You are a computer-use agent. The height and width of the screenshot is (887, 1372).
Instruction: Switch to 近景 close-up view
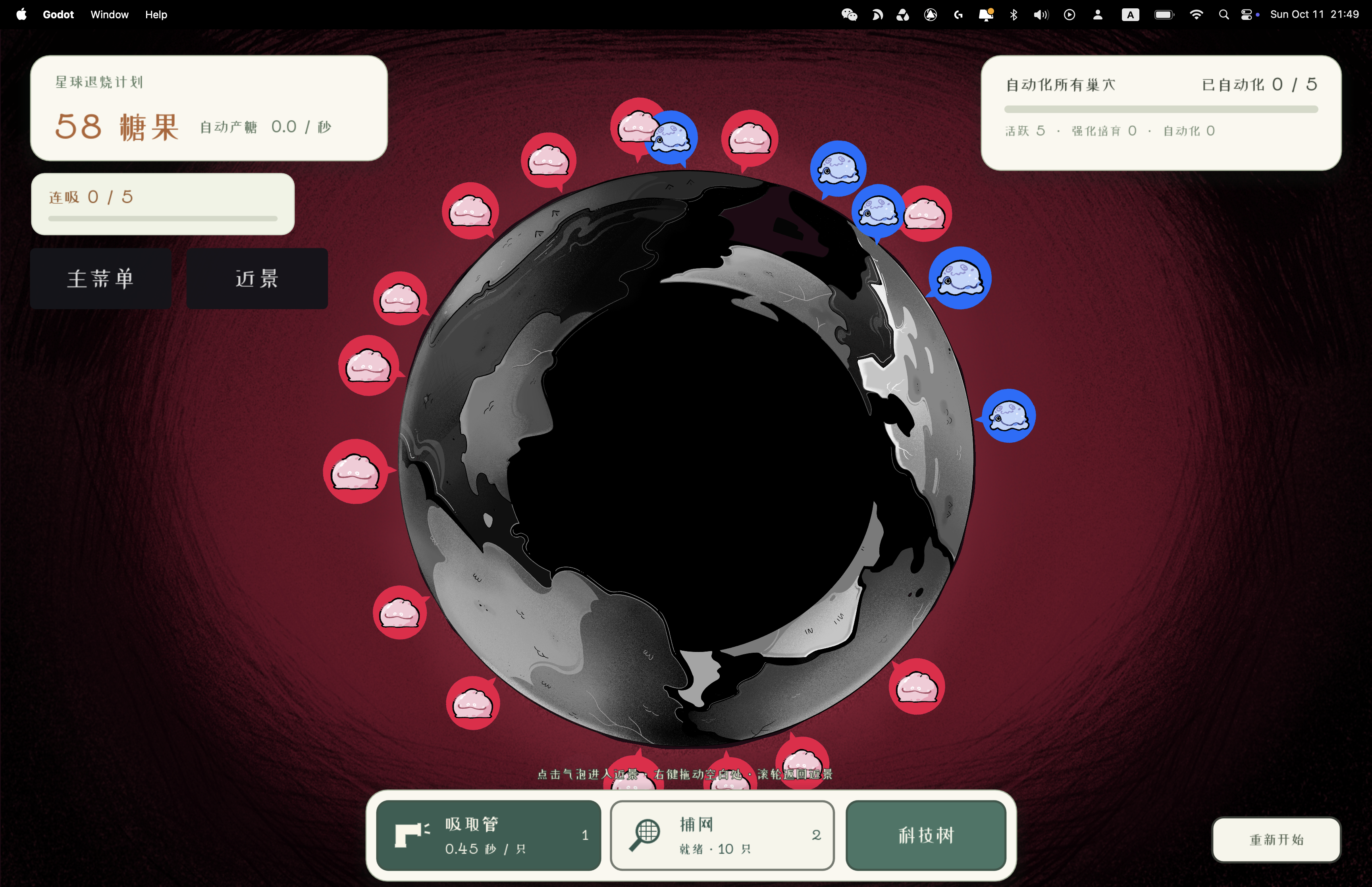click(257, 278)
